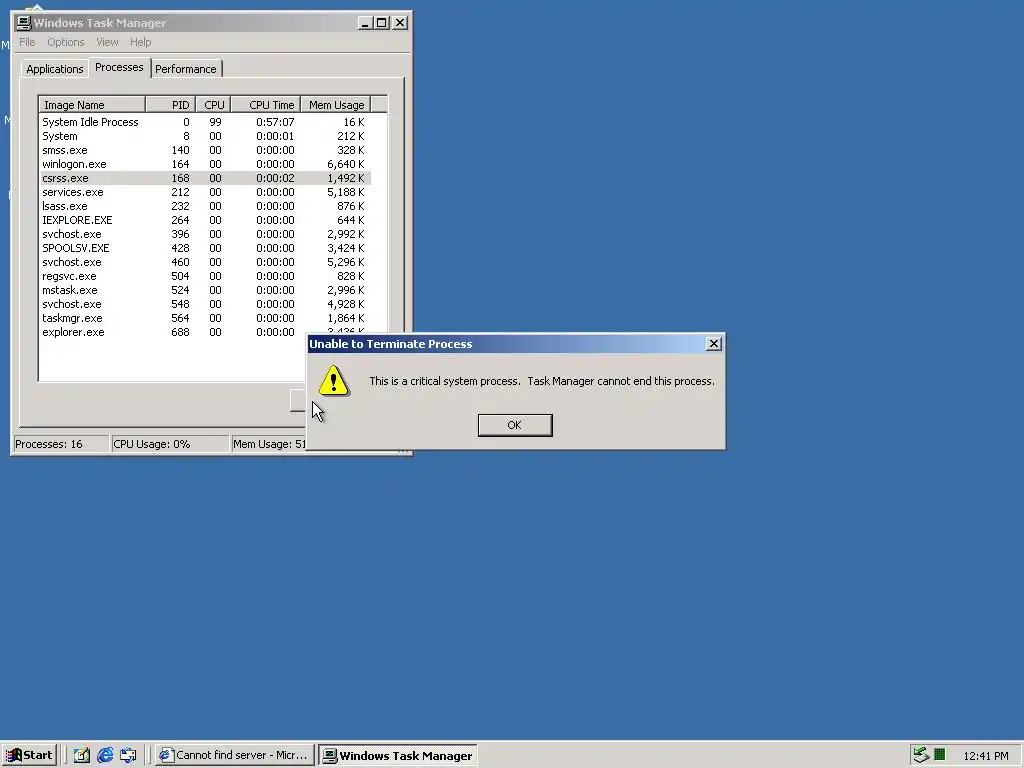This screenshot has width=1024, height=768.
Task: Click OK in the Unable to Terminate dialog
Action: click(515, 425)
